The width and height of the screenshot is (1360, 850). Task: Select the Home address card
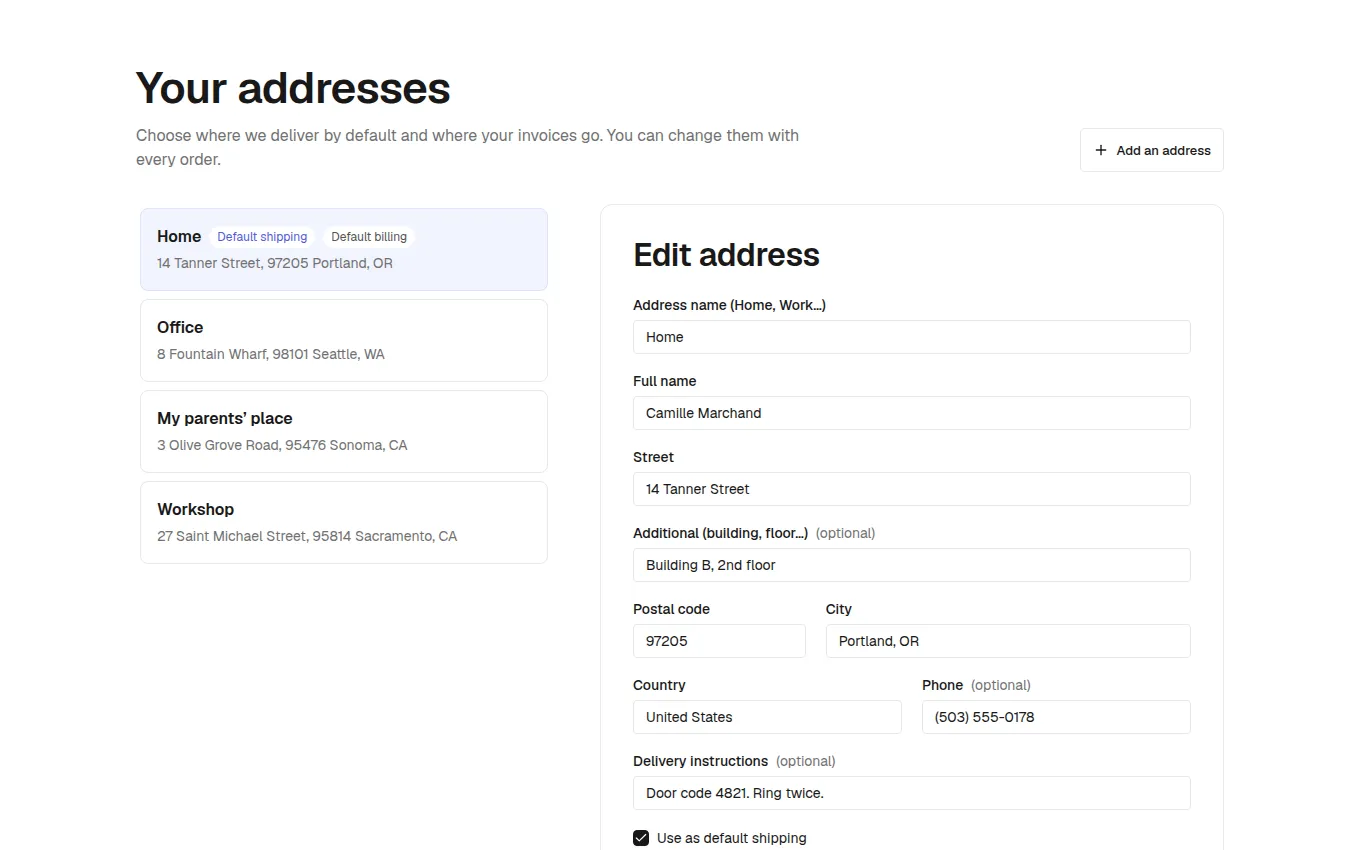[344, 249]
